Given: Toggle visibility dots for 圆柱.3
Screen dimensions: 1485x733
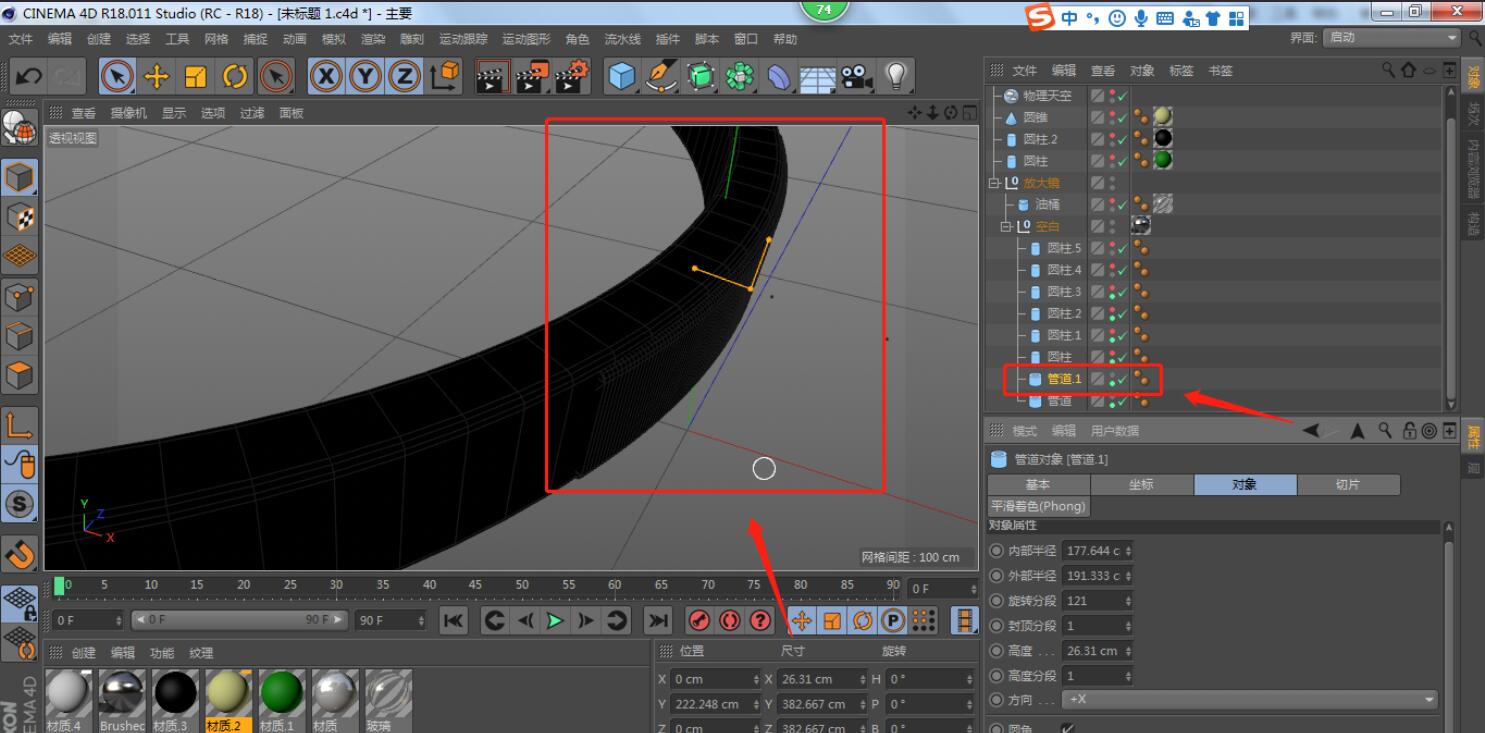Looking at the screenshot, I should [1112, 292].
